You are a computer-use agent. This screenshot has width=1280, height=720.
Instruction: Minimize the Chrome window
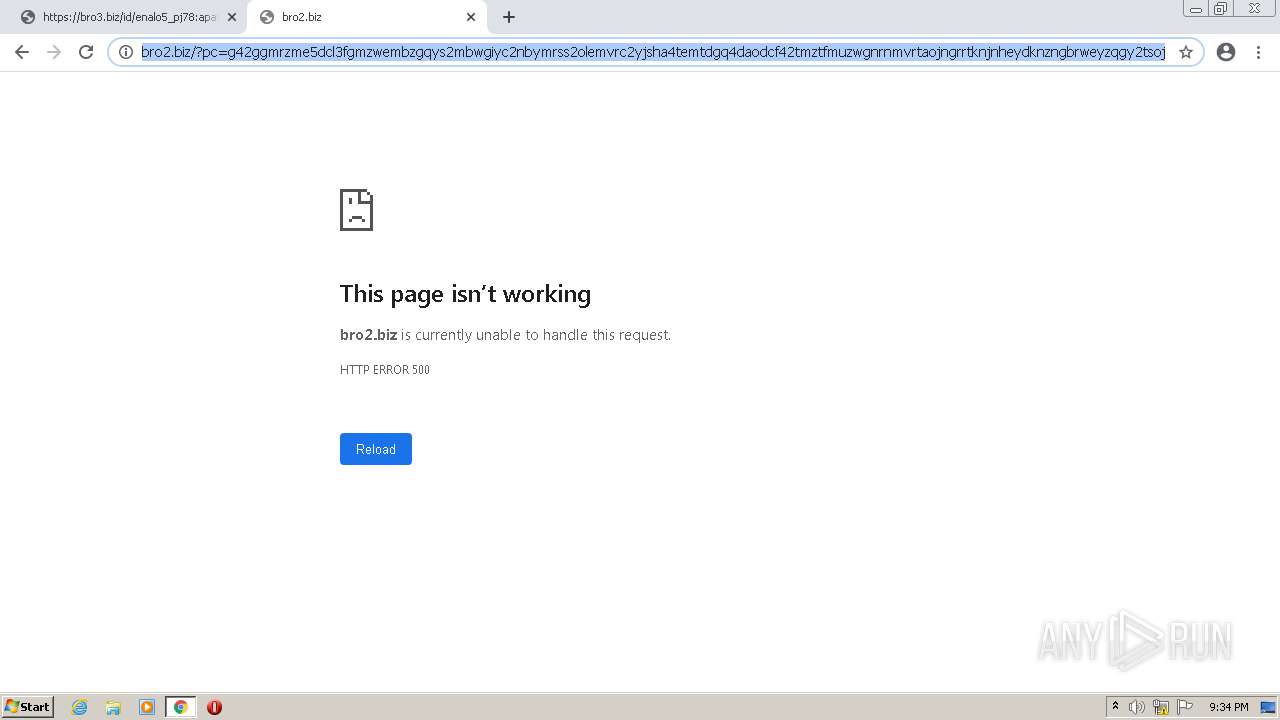(1196, 9)
